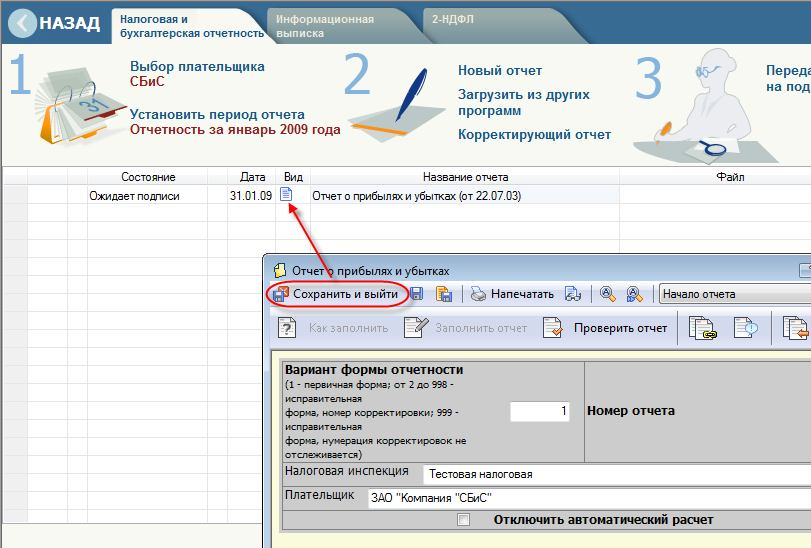
Task: Click the Заполнить отчет pencil icon
Action: (x=416, y=328)
